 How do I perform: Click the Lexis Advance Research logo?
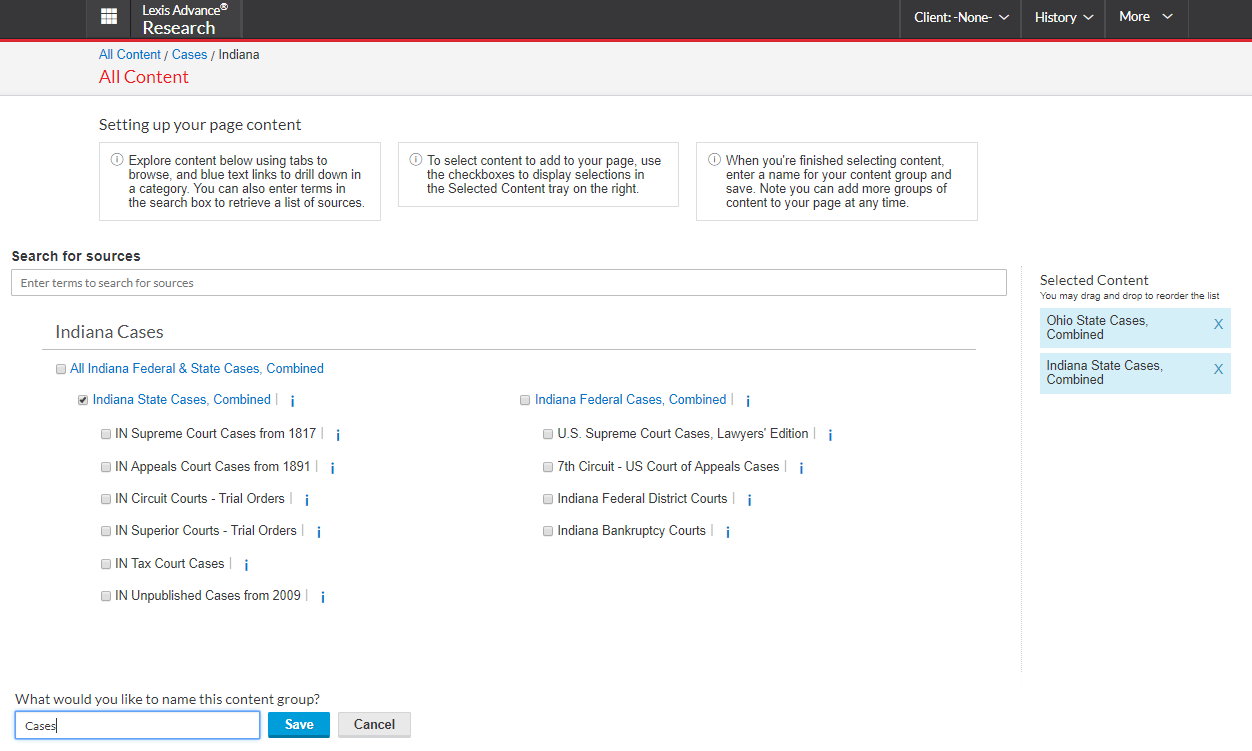[x=185, y=18]
